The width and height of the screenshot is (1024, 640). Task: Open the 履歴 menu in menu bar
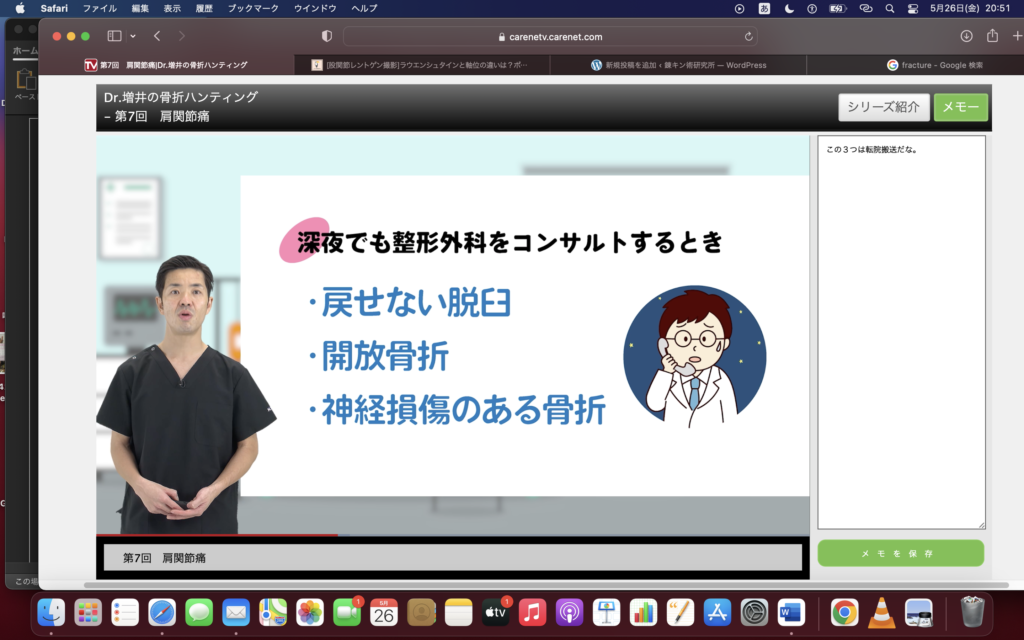click(203, 8)
